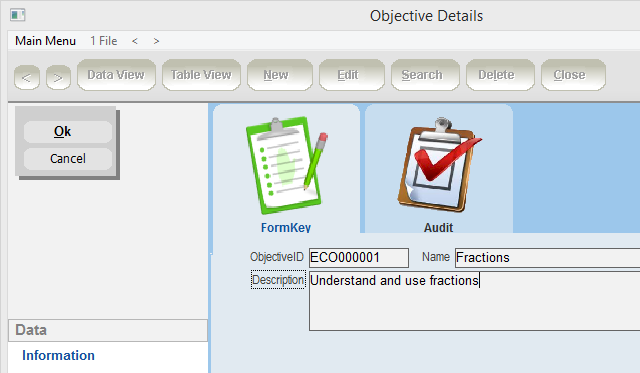
Task: Click the Name label
Action: (436, 257)
